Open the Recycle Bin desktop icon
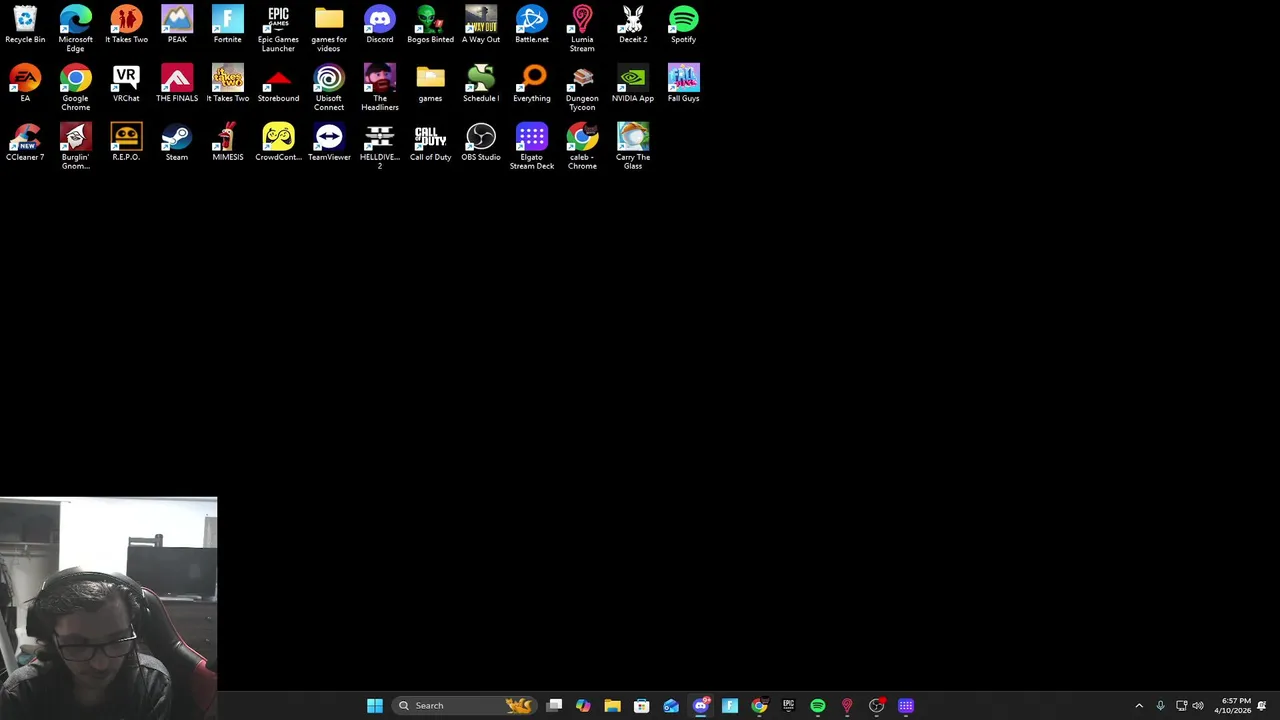1280x720 pixels. [25, 25]
